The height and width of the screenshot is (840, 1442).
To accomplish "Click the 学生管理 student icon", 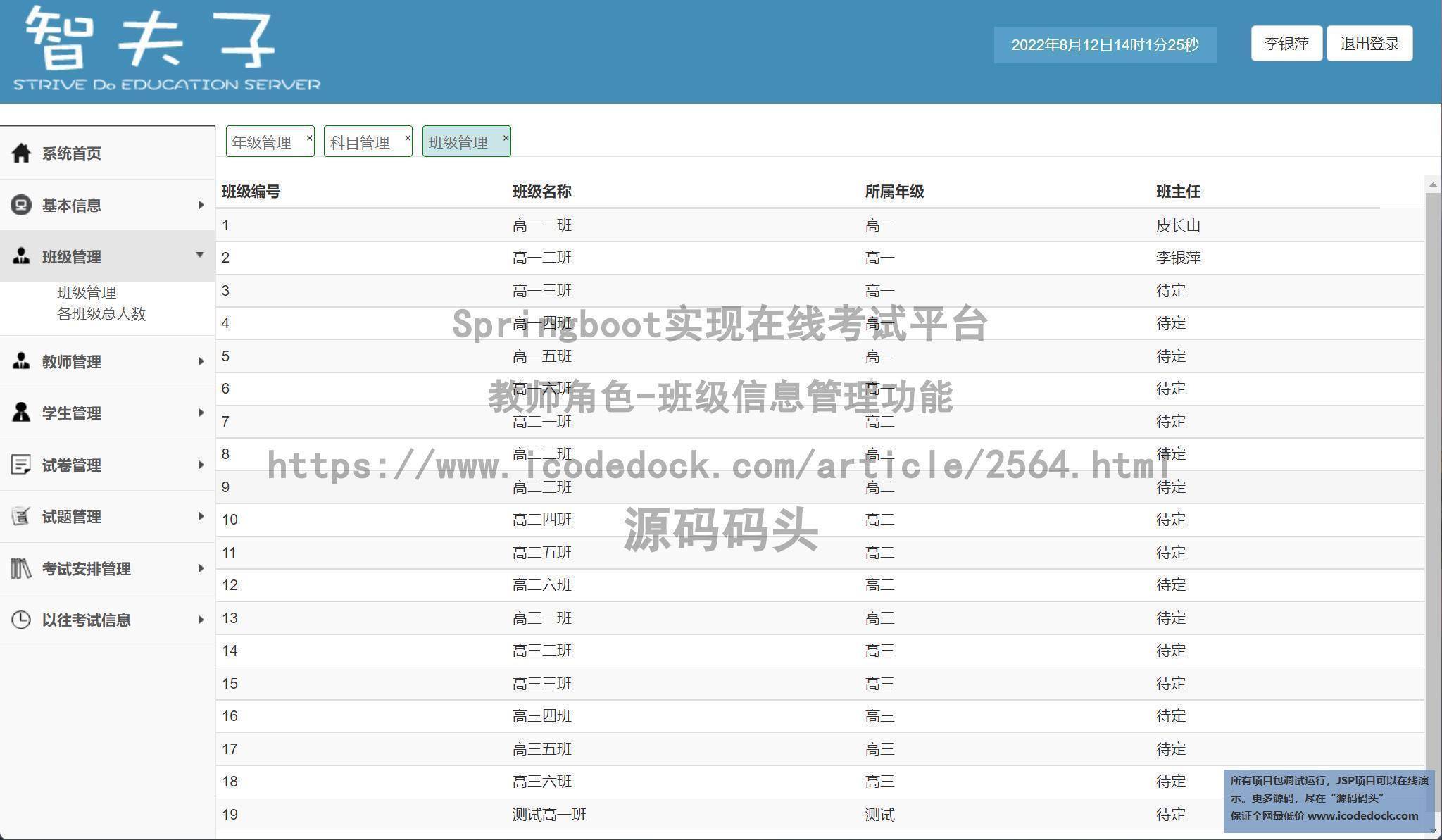I will pyautogui.click(x=21, y=413).
